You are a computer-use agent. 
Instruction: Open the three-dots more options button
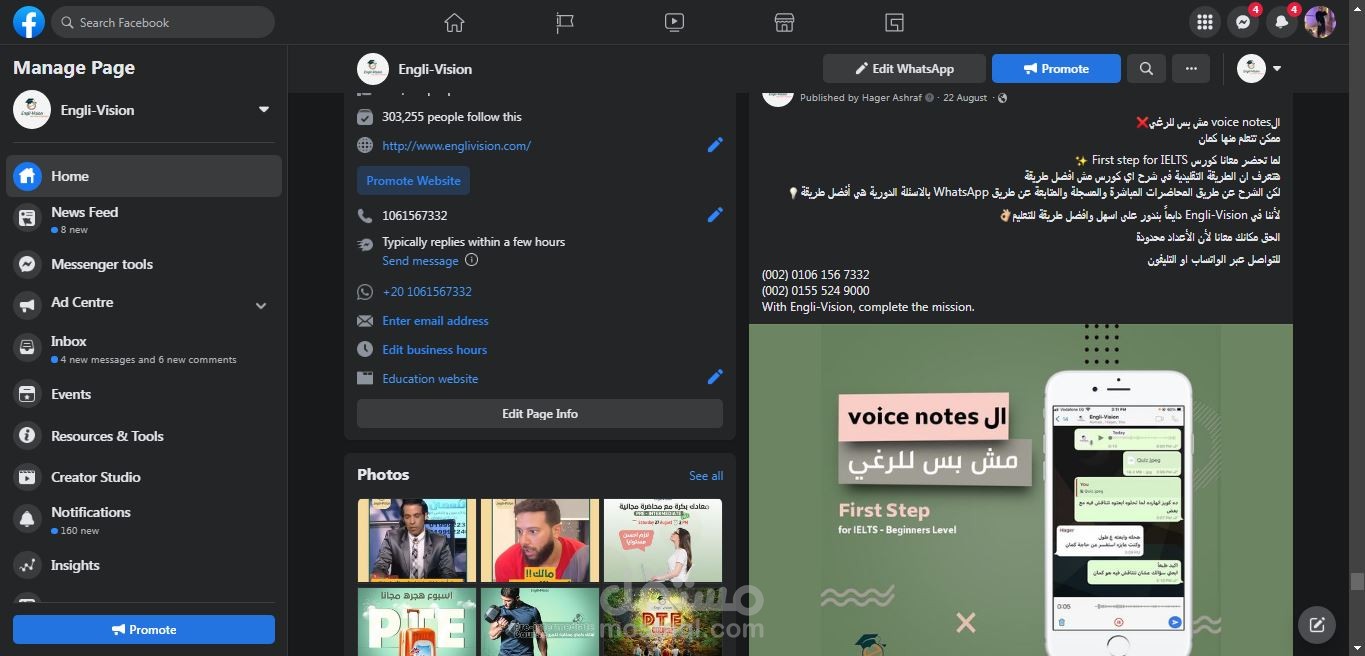tap(1191, 69)
